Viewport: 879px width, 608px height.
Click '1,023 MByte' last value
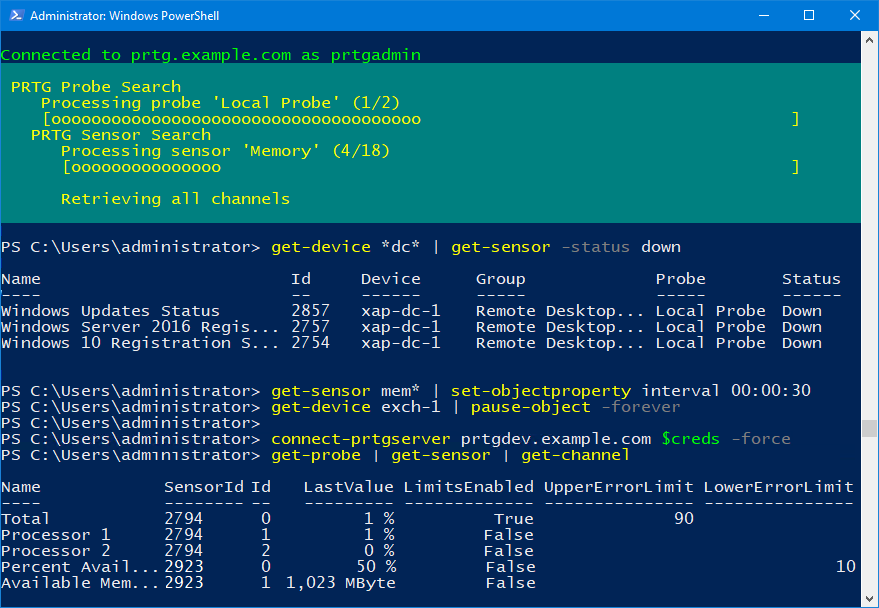tap(341, 583)
